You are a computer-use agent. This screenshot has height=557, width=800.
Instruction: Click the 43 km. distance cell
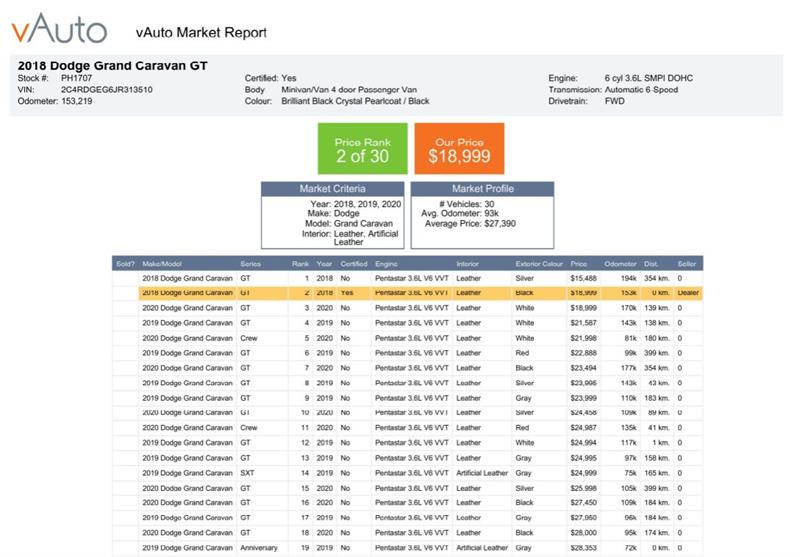pos(659,383)
